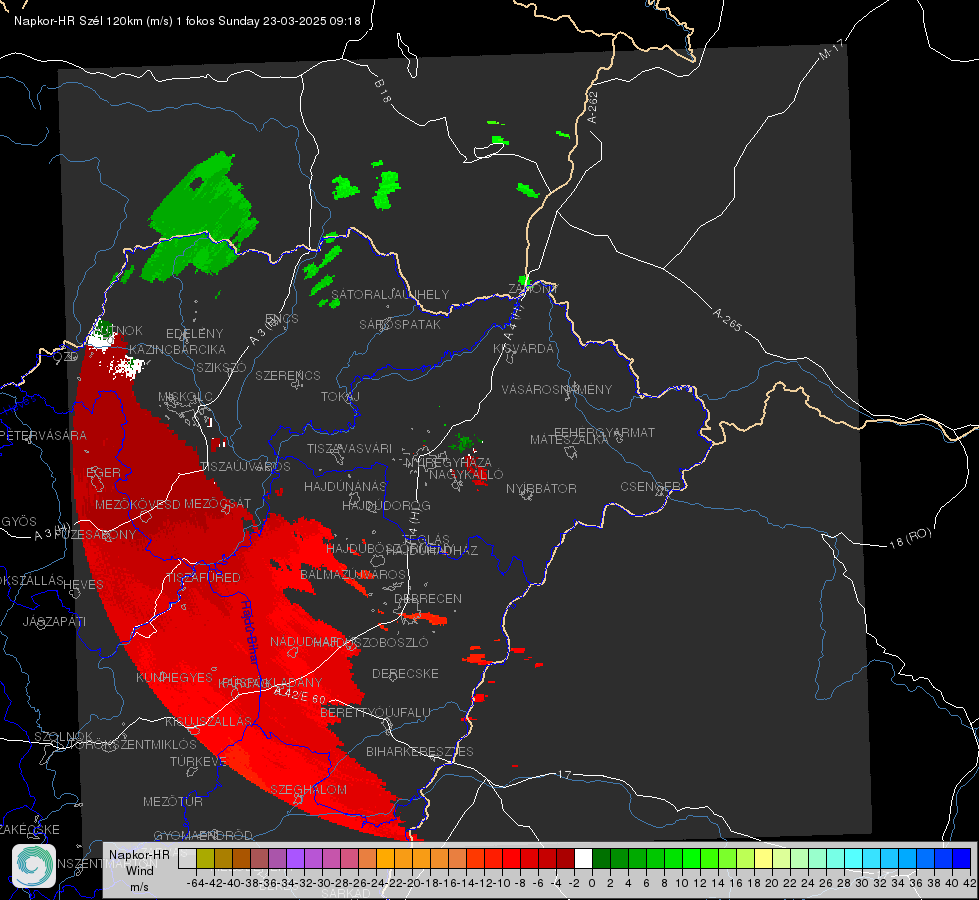The image size is (979, 900).
Task: Click the BERETTYÓÚJFALU label
Action: pyautogui.click(x=375, y=712)
